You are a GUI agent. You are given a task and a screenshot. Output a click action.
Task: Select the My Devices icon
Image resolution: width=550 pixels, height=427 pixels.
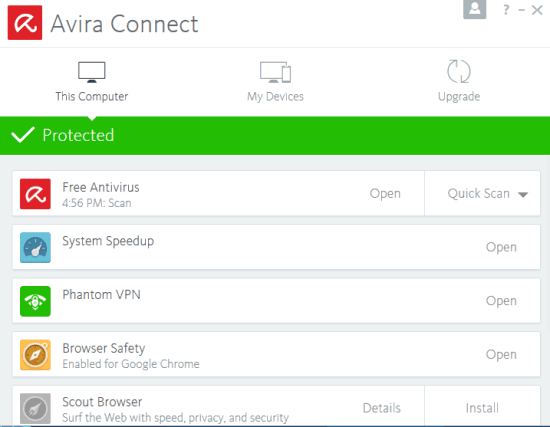[x=275, y=72]
